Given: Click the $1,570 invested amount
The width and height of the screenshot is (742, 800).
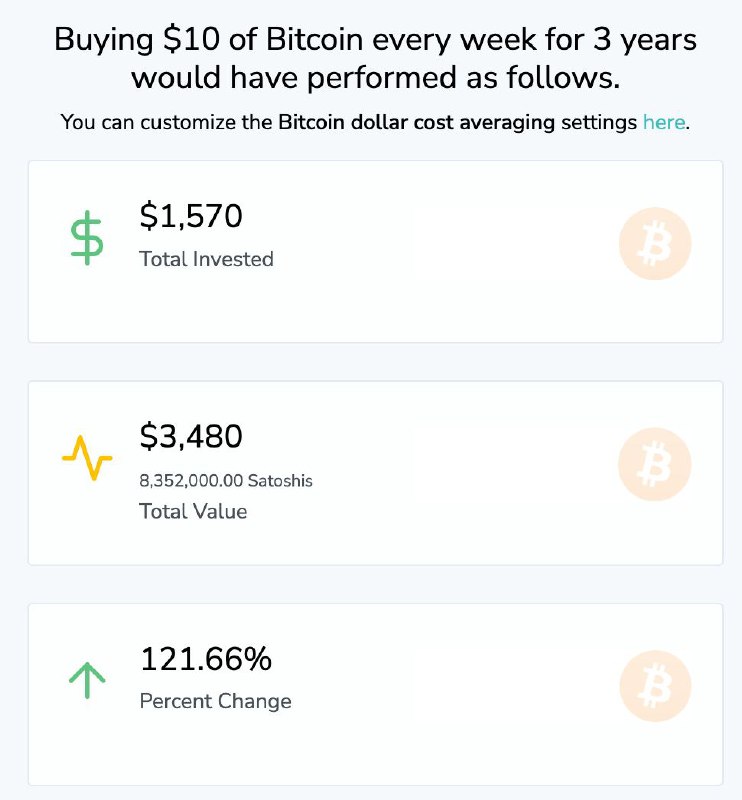Looking at the screenshot, I should (x=191, y=216).
